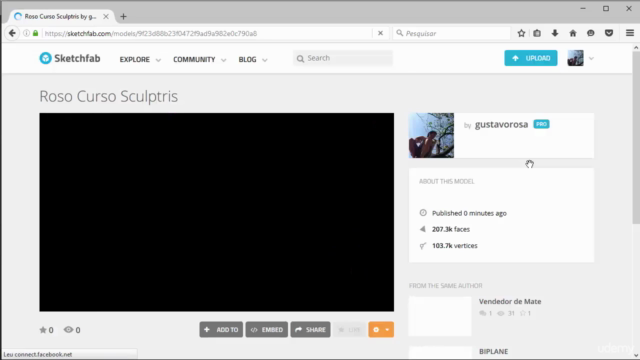Open the user account dropdown arrow
Image resolution: width=640 pixels, height=360 pixels.
point(591,58)
